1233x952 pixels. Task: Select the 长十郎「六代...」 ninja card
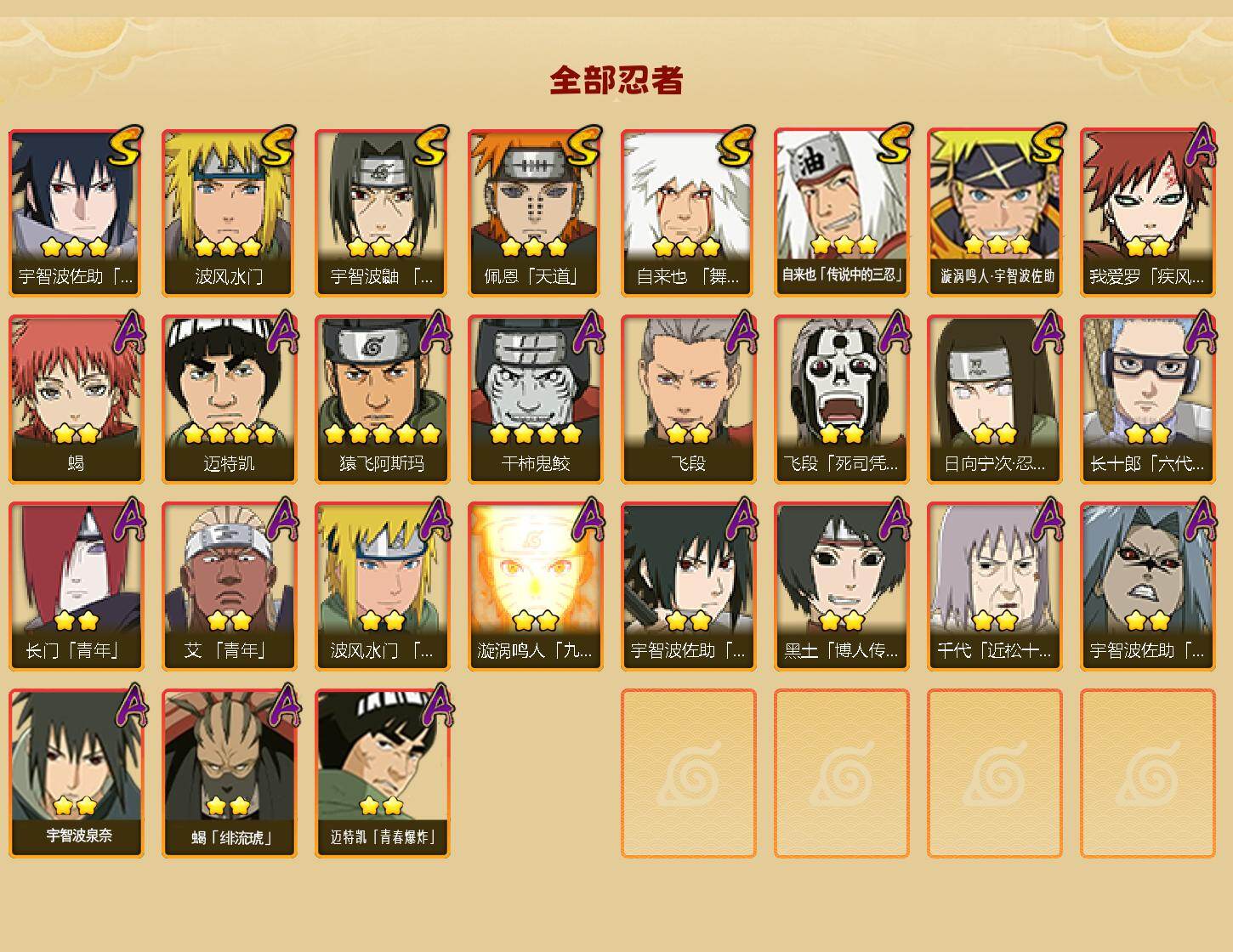pyautogui.click(x=1147, y=399)
